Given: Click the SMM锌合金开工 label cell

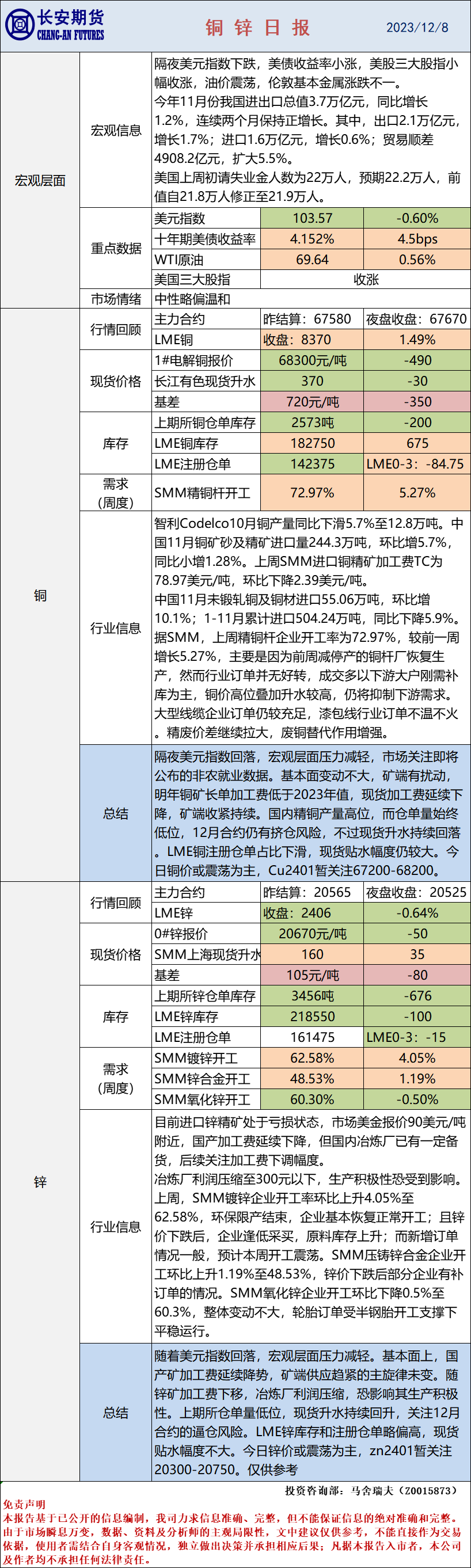Looking at the screenshot, I should (206, 1079).
